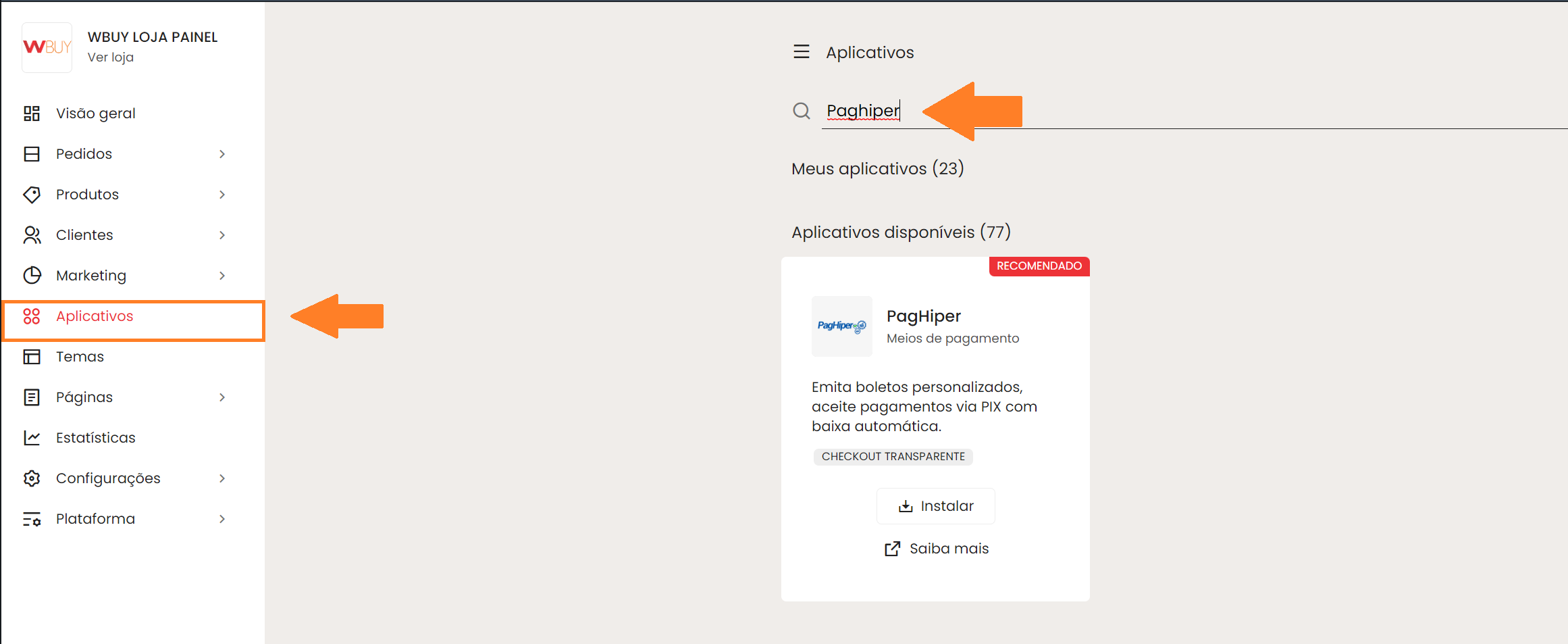Image resolution: width=1568 pixels, height=644 pixels.
Task: Click the WBUY LOJA PAINEL store name
Action: click(x=153, y=37)
